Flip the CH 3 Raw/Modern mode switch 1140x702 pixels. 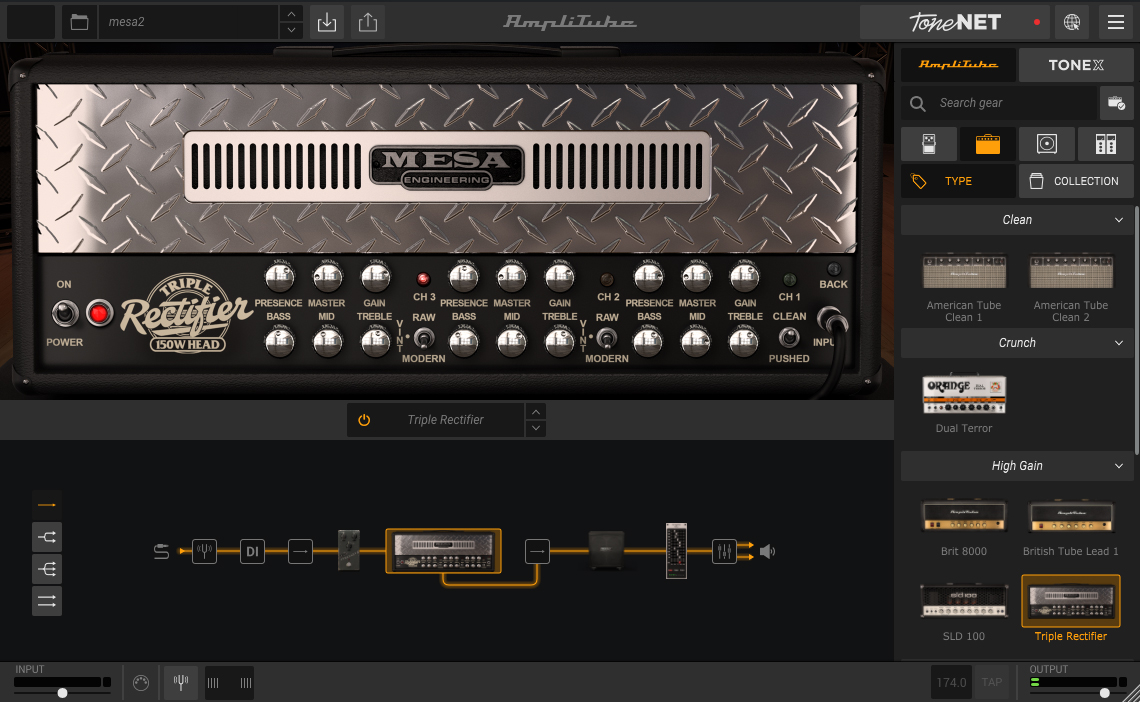[424, 338]
